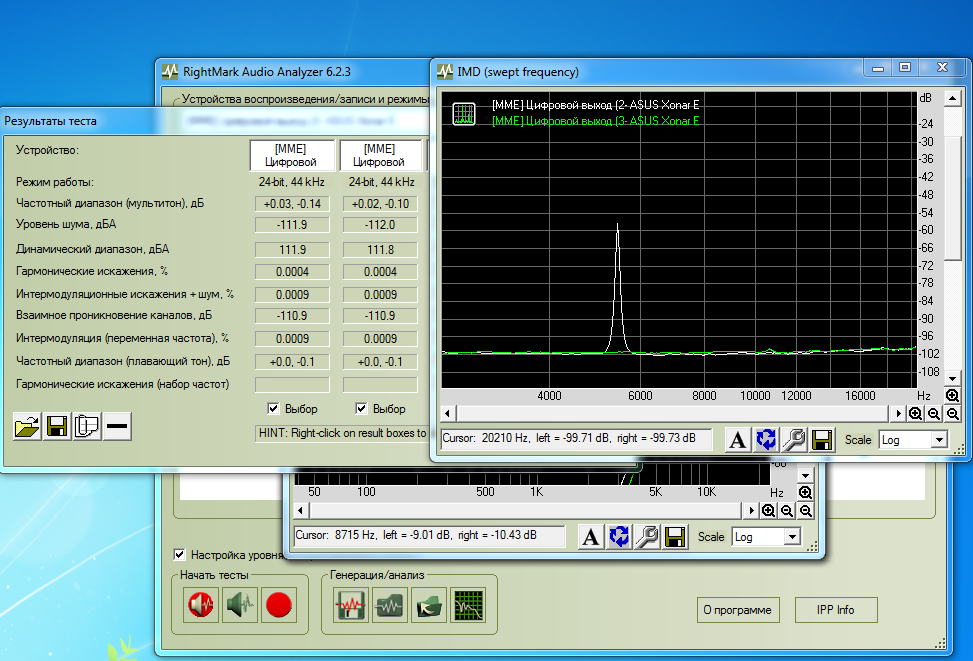Click the +0.03, -0.14 result box
The width and height of the screenshot is (973, 661).
tap(292, 204)
